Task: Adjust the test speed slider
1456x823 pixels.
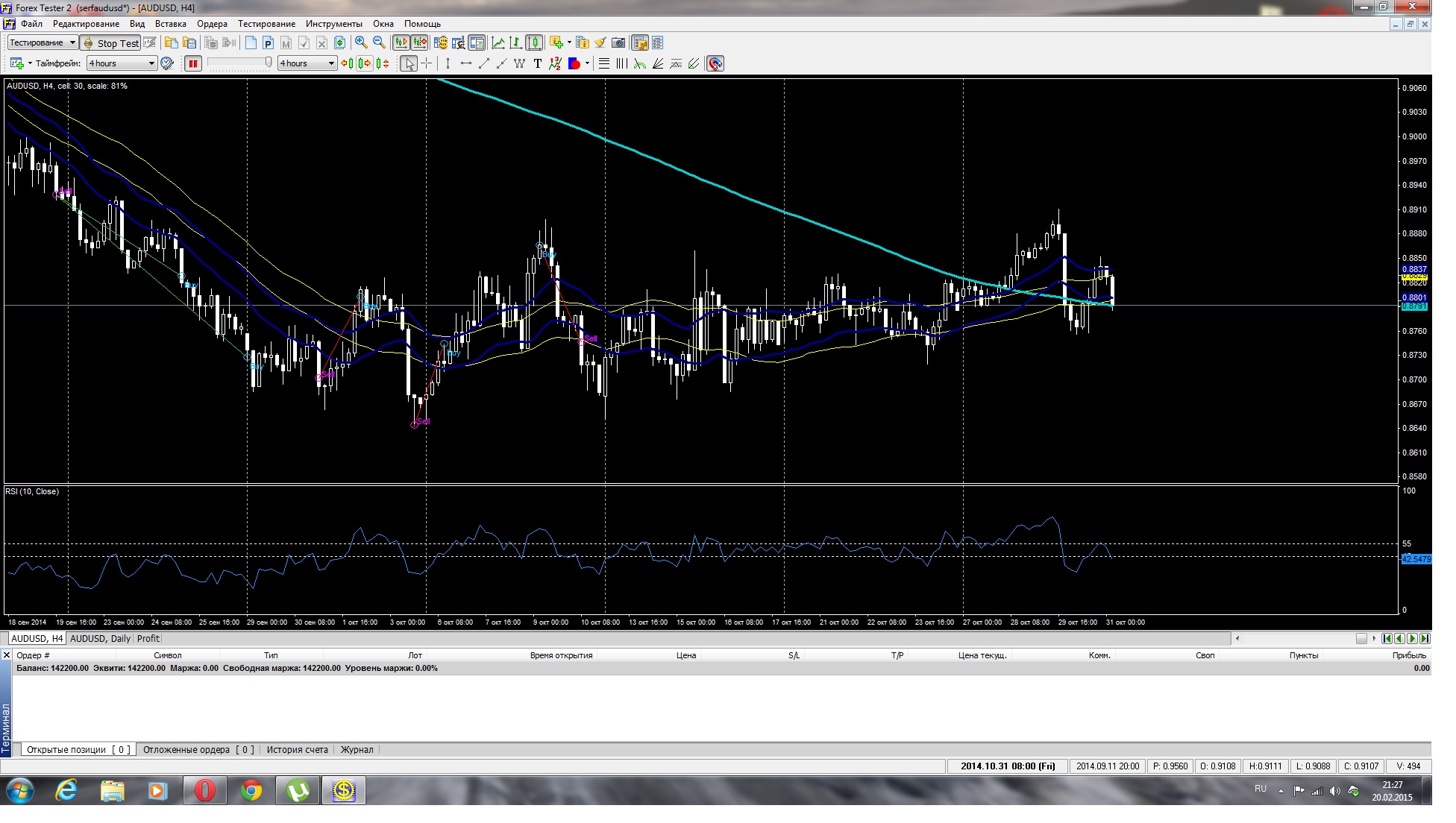Action: click(x=239, y=63)
